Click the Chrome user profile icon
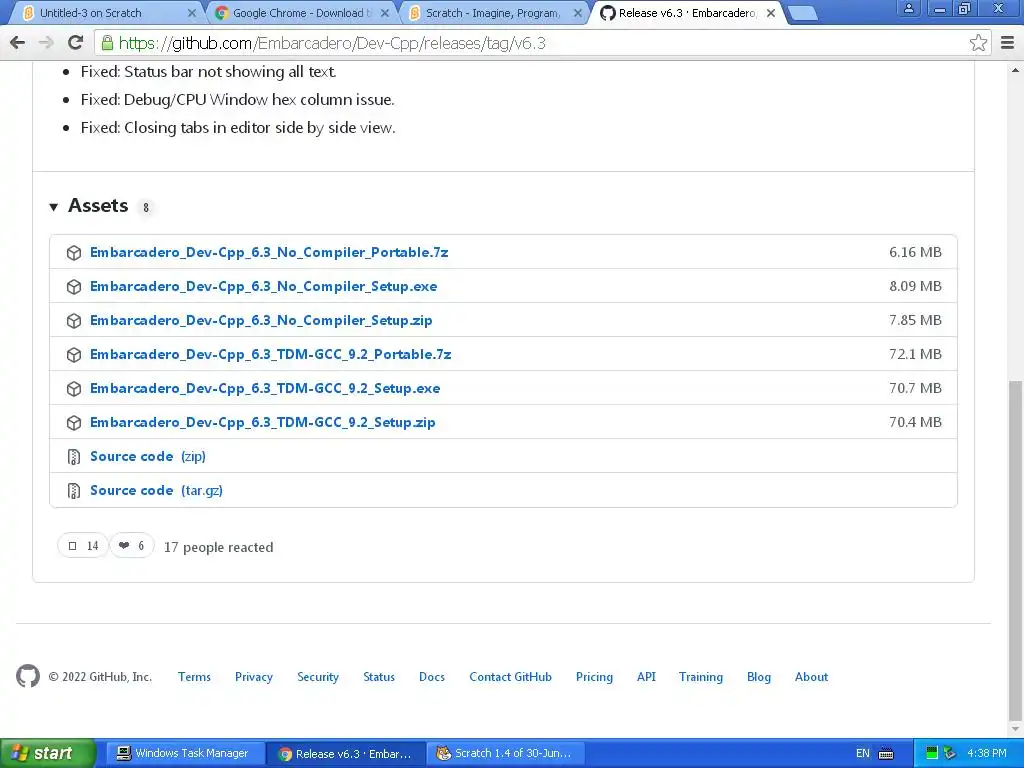The image size is (1024, 768). click(908, 8)
